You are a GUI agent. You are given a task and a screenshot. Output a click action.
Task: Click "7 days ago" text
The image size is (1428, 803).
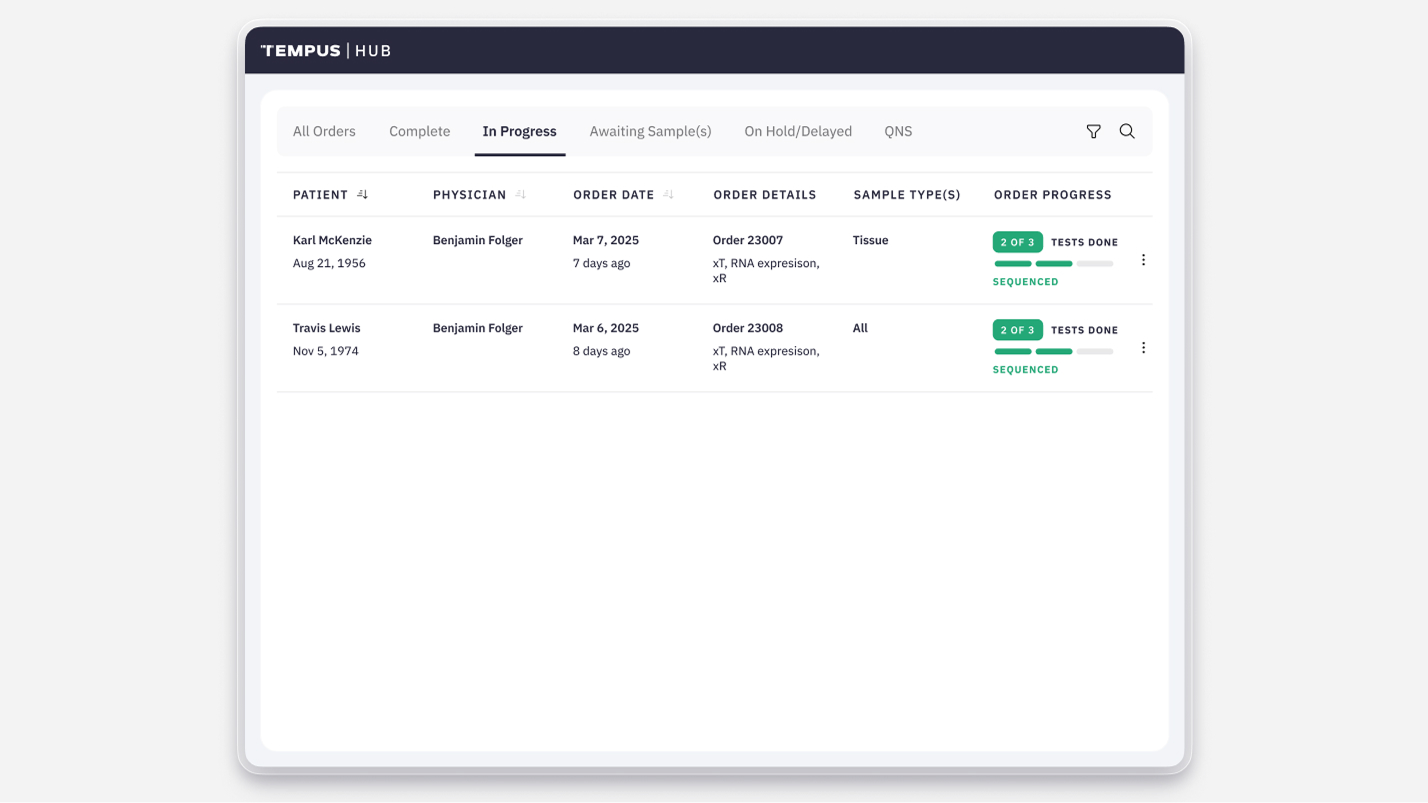click(601, 264)
